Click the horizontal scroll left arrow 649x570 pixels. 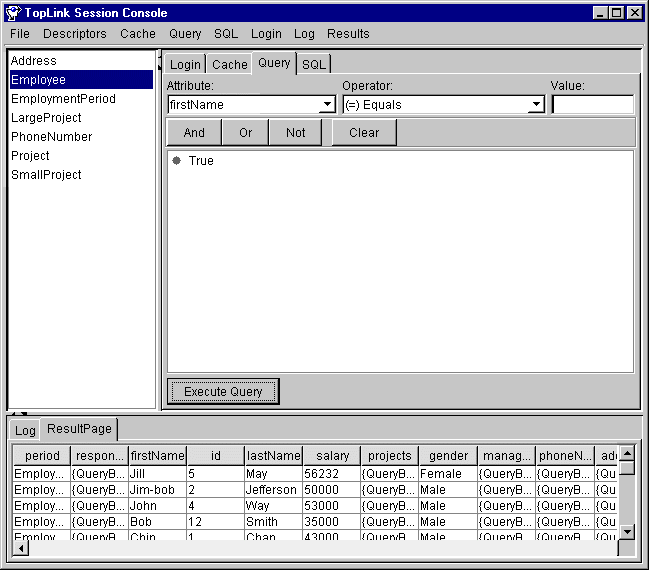tap(21, 549)
